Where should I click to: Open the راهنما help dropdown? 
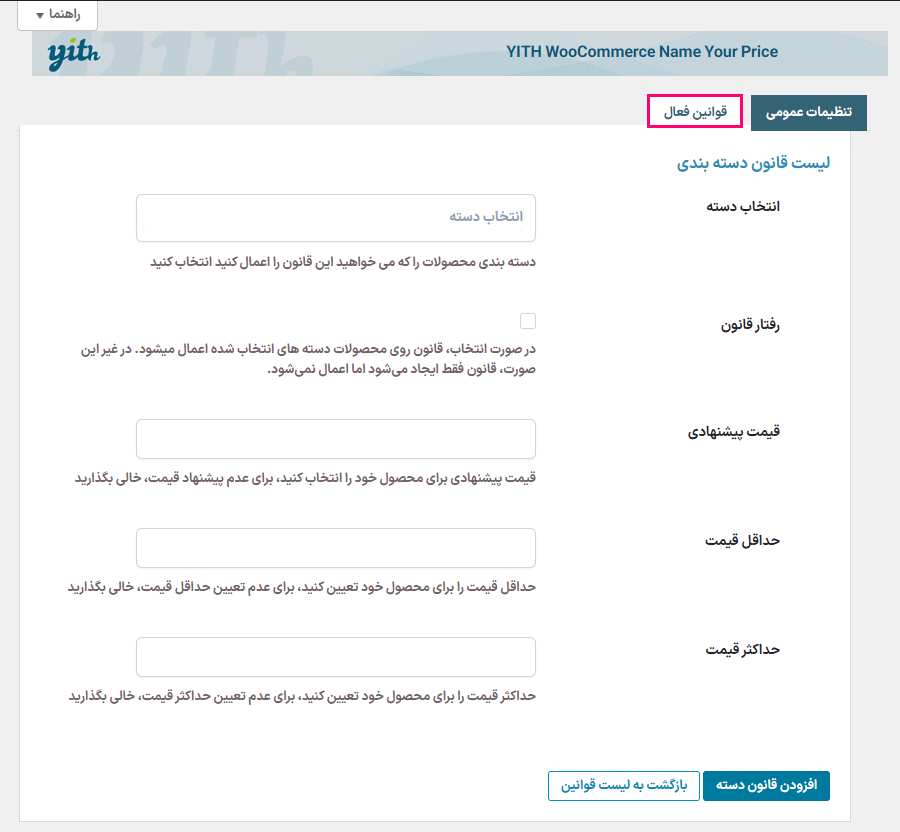57,14
